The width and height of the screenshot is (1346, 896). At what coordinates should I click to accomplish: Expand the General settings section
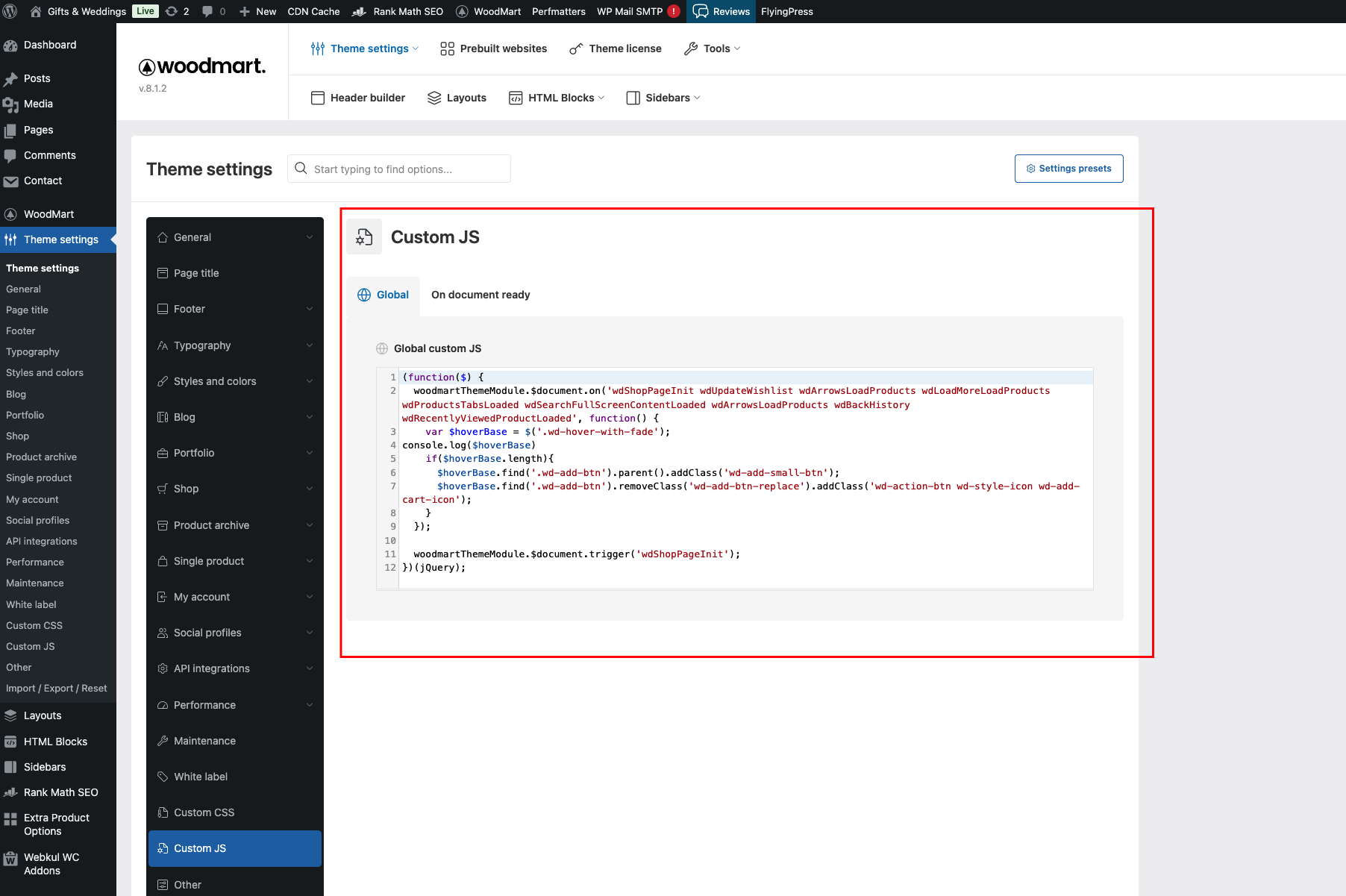click(x=235, y=237)
